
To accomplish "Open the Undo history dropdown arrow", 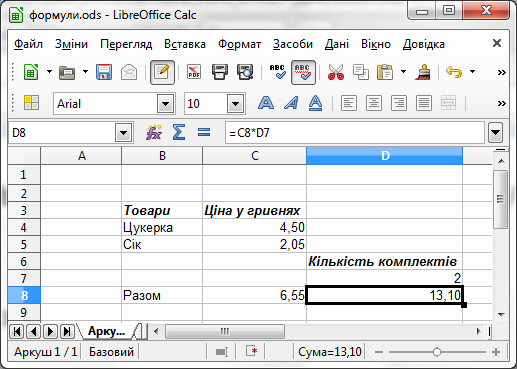I will (472, 71).
